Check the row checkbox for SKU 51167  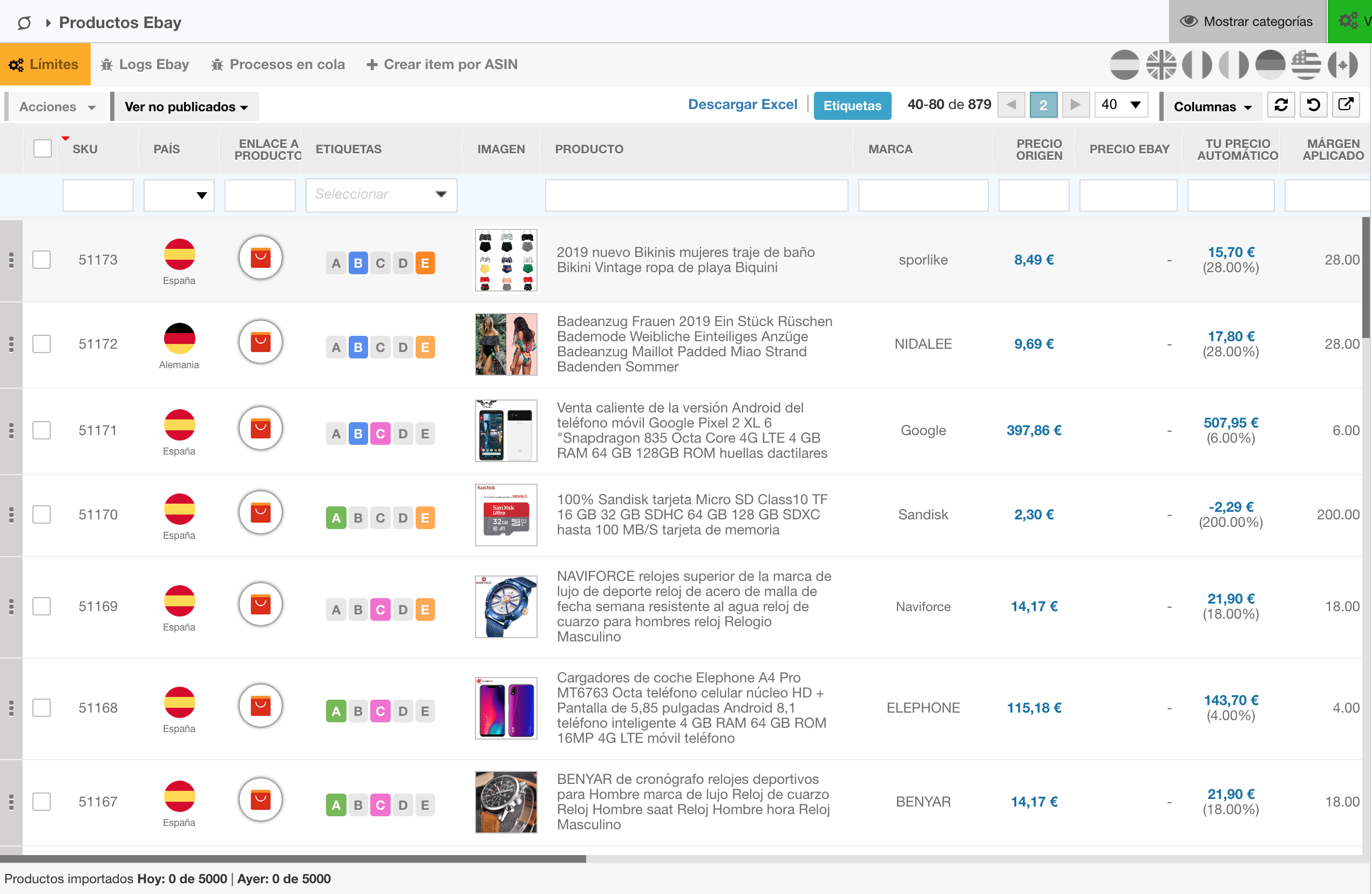tap(42, 802)
